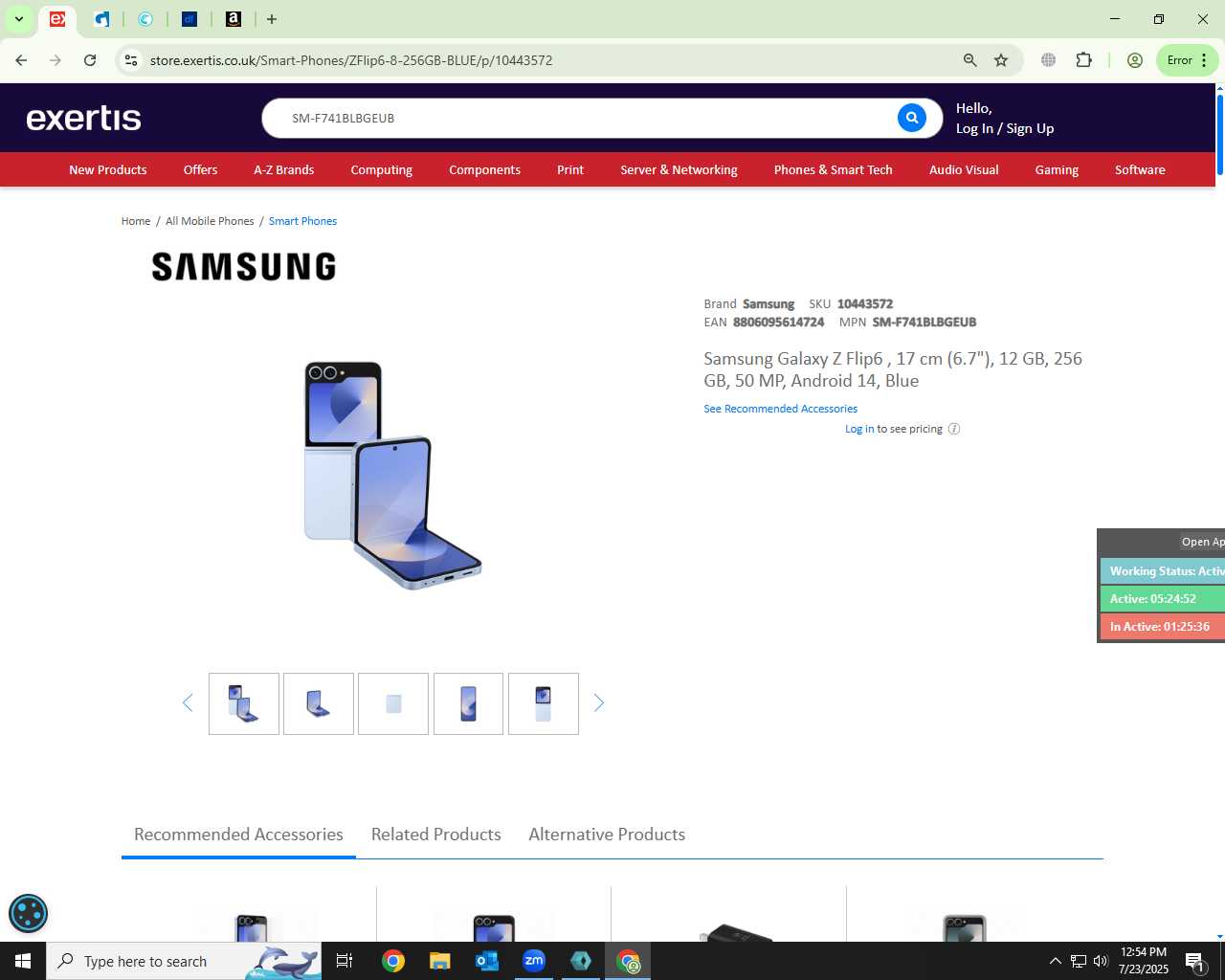Click Log in to see pricing
The image size is (1225, 980).
point(859,429)
